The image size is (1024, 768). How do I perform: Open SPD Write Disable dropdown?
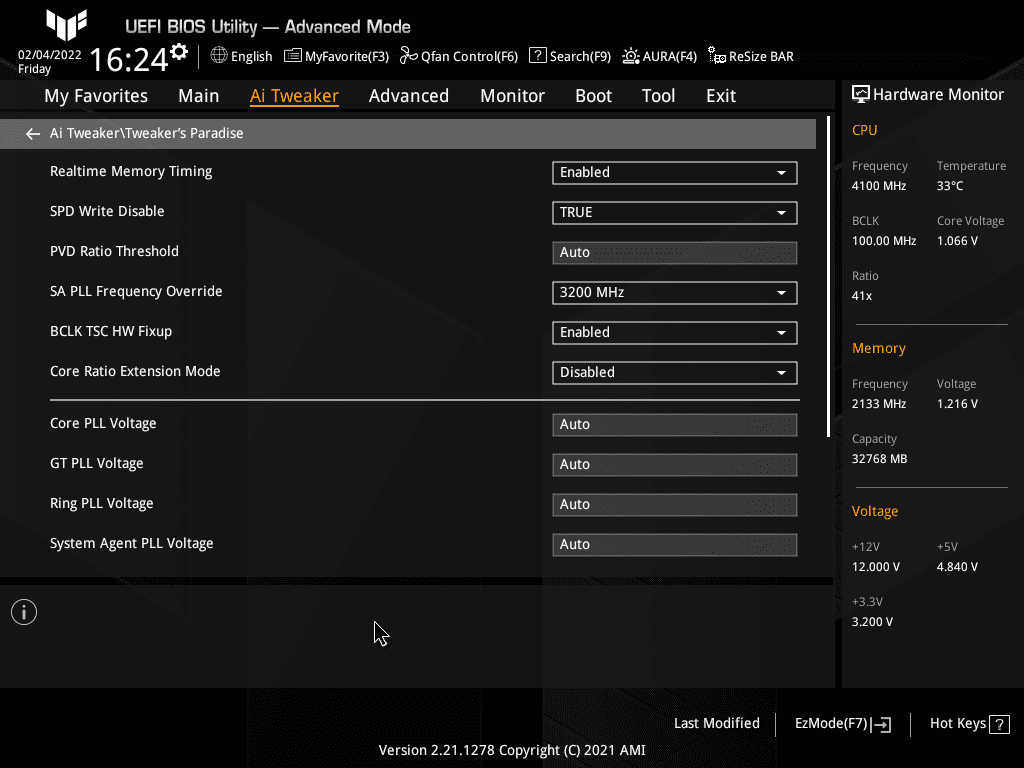[675, 213]
